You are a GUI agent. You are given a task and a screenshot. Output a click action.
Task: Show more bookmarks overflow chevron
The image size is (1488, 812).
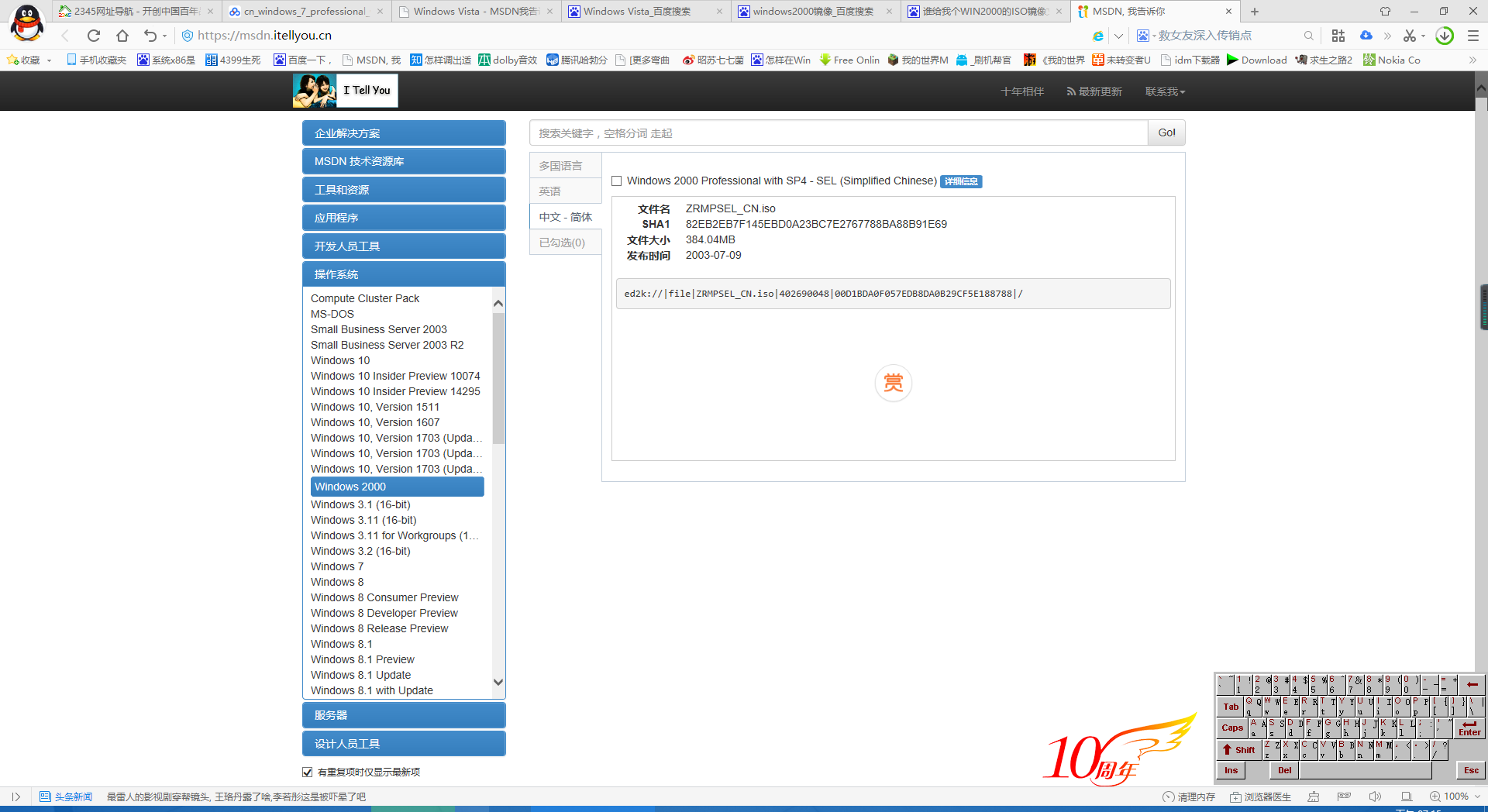(x=1472, y=60)
